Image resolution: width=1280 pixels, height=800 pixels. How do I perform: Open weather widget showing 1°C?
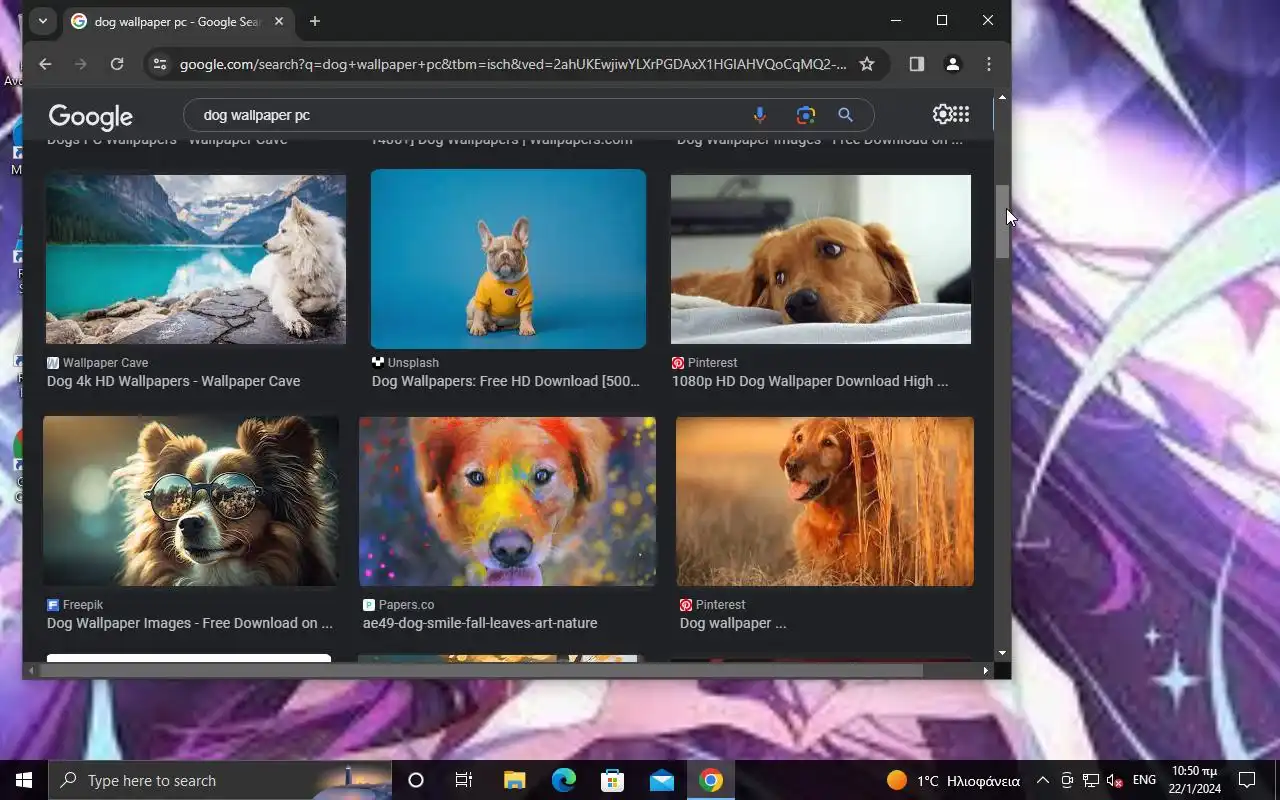point(953,780)
